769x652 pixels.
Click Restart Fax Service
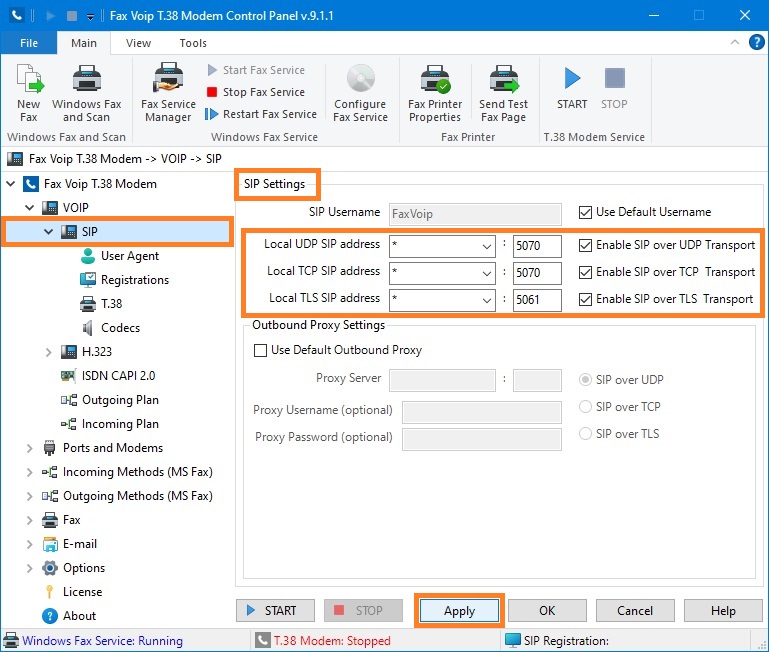(x=261, y=114)
